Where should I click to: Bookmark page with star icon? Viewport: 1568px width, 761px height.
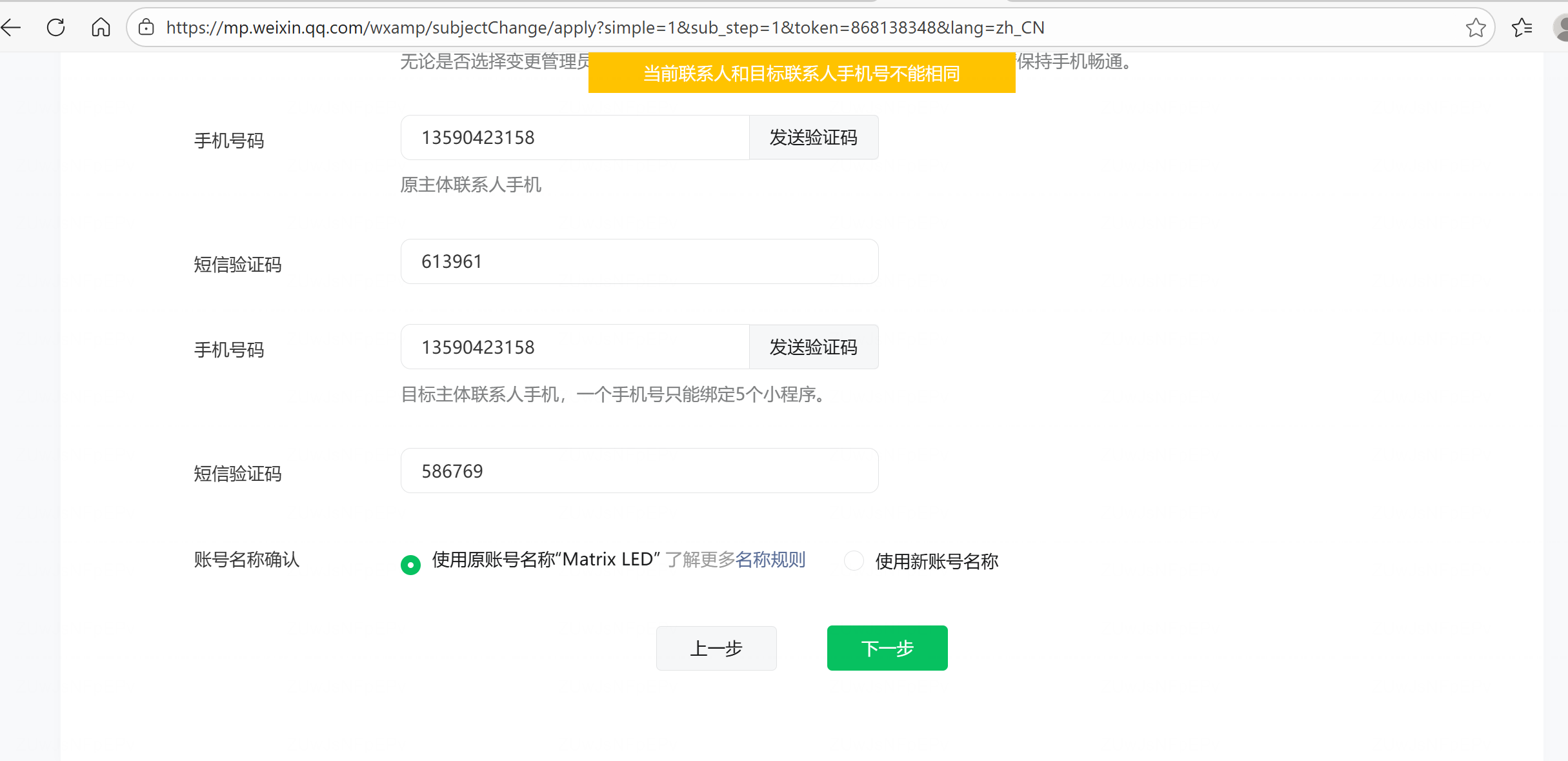click(x=1475, y=27)
